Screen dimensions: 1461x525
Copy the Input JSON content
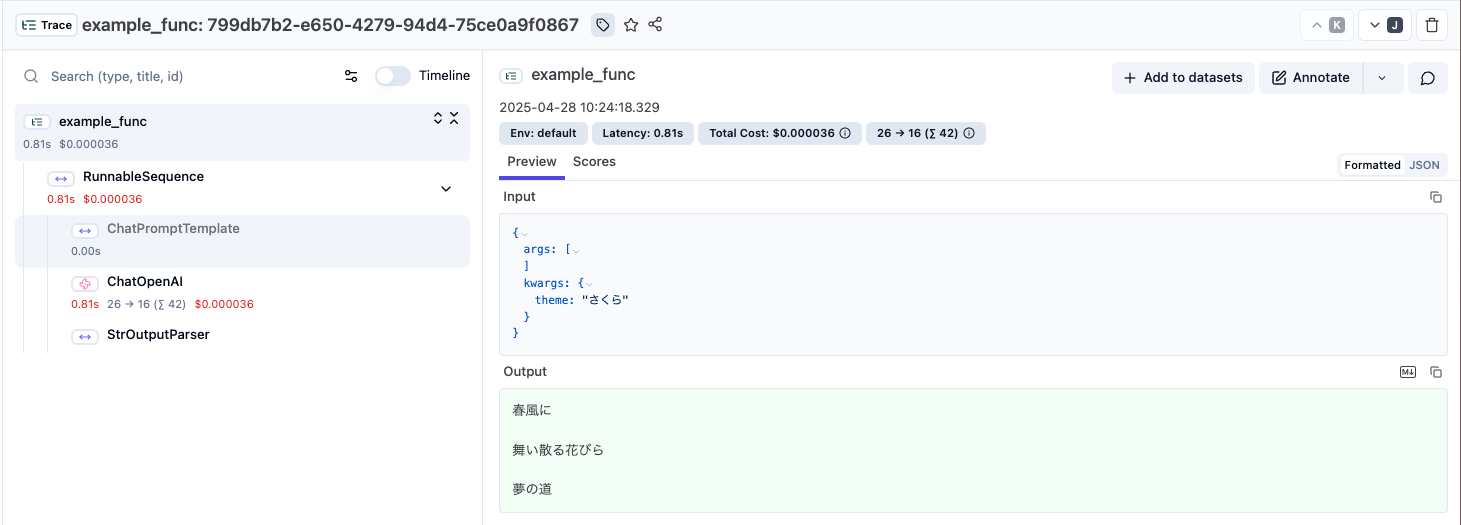[1436, 197]
